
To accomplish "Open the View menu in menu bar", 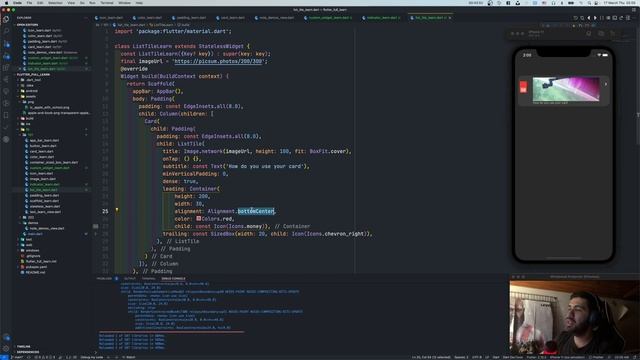I will pos(71,3).
